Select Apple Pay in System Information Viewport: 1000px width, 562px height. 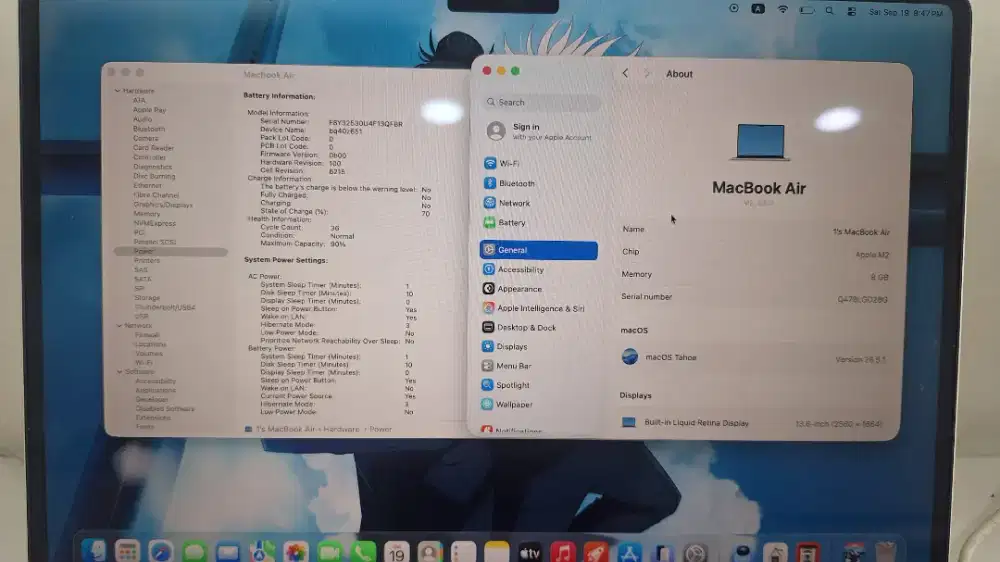(149, 110)
